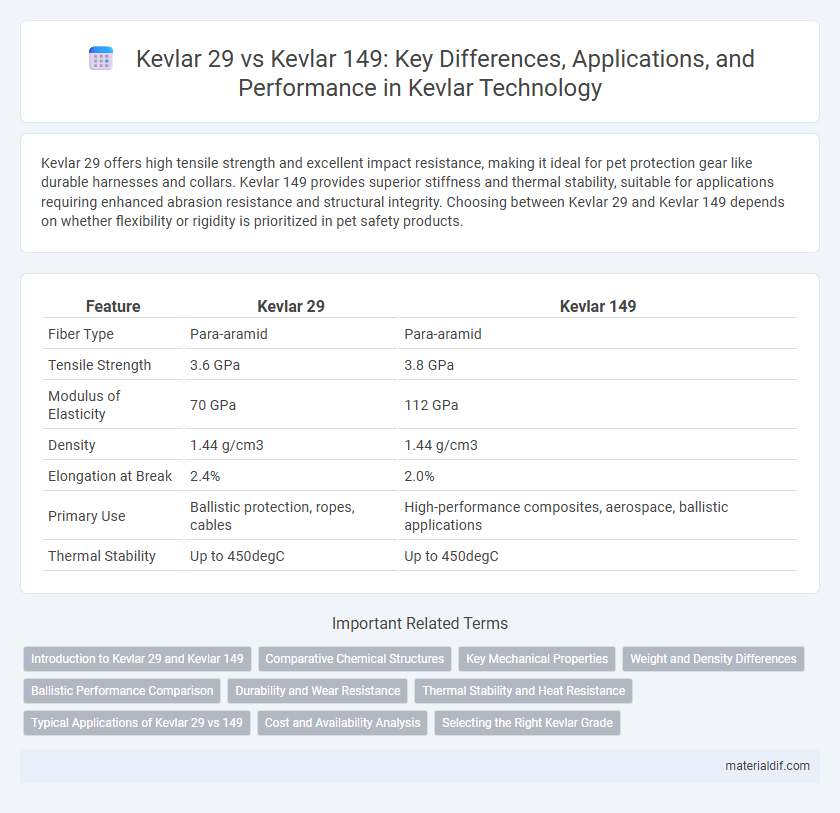Select the 'Density' row label
Image resolution: width=840 pixels, height=813 pixels.
pos(72,445)
